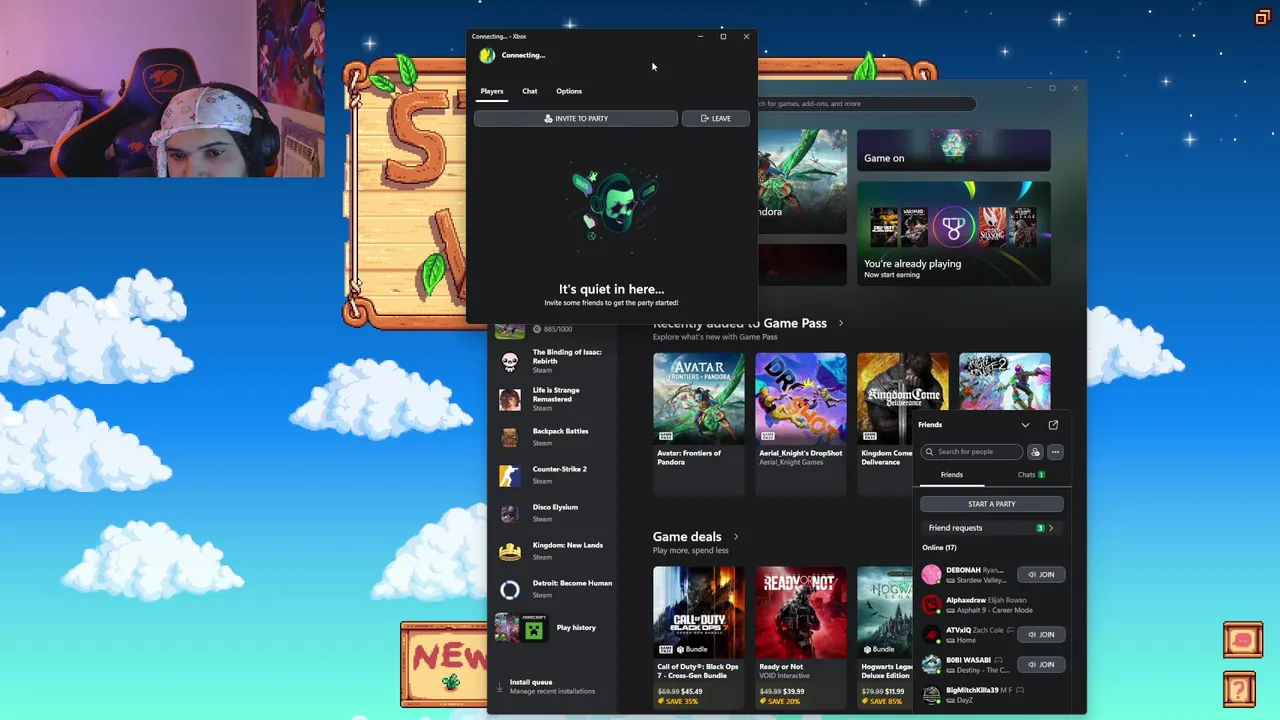Click the Install queue download icon

coord(499,686)
